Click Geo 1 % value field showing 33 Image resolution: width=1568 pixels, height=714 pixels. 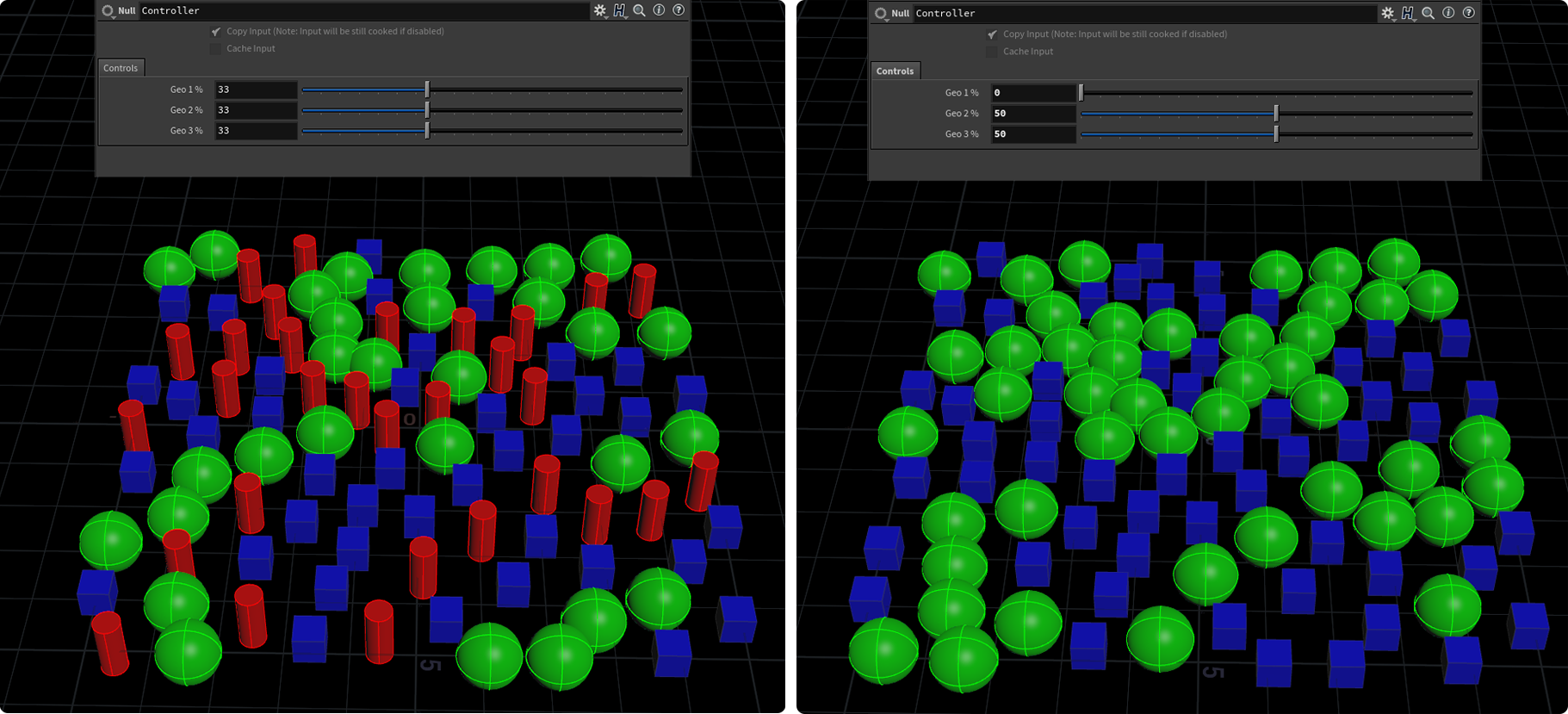click(256, 90)
